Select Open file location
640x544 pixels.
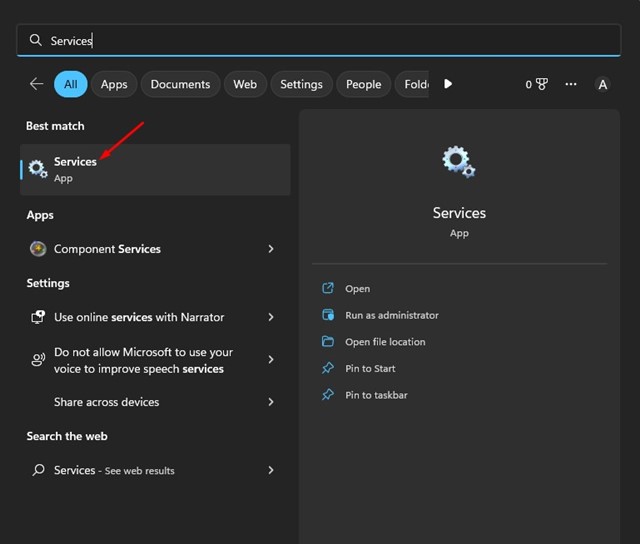385,342
